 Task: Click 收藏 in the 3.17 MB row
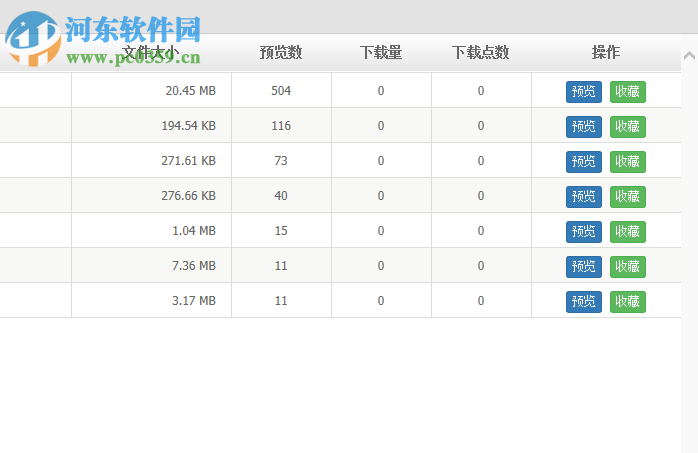628,302
